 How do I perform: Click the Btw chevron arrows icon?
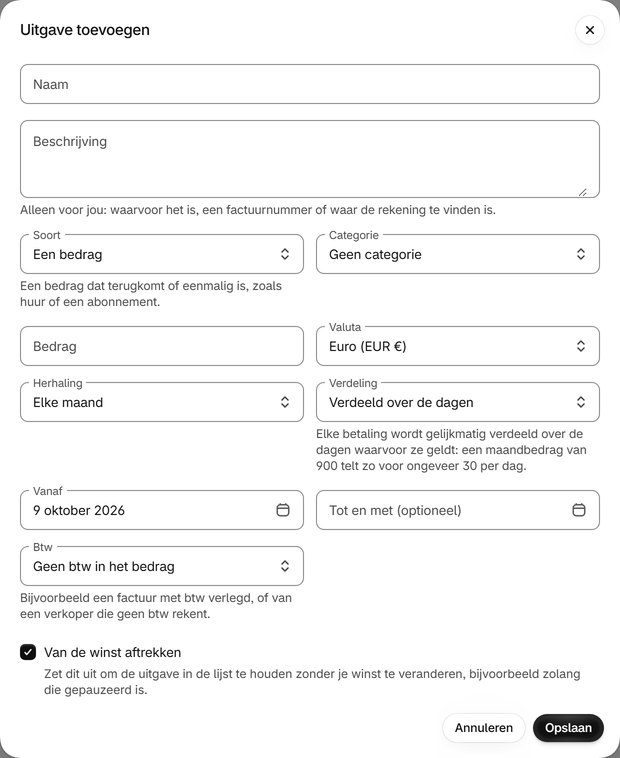pos(285,566)
